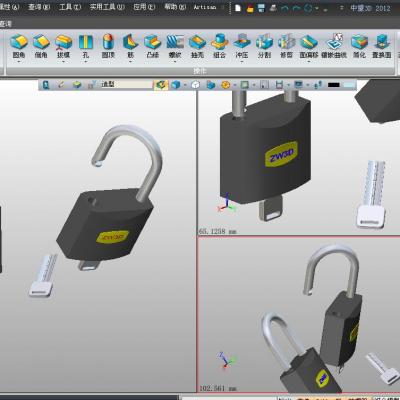Open the 帮助(H) menu

175,7
